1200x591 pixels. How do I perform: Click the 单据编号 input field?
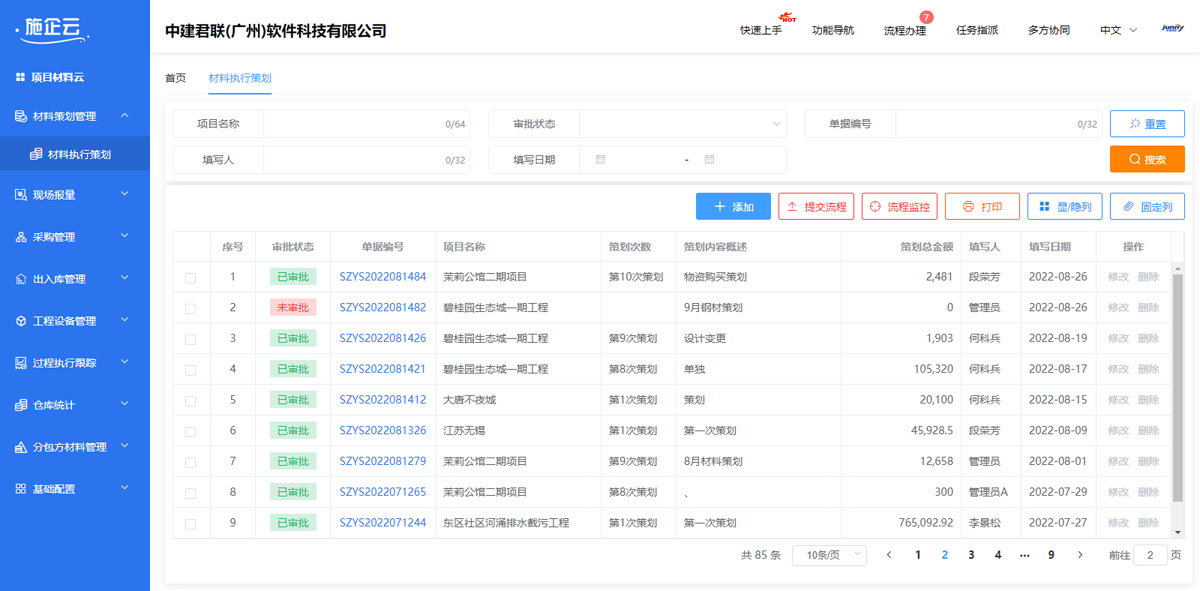pyautogui.click(x=999, y=124)
